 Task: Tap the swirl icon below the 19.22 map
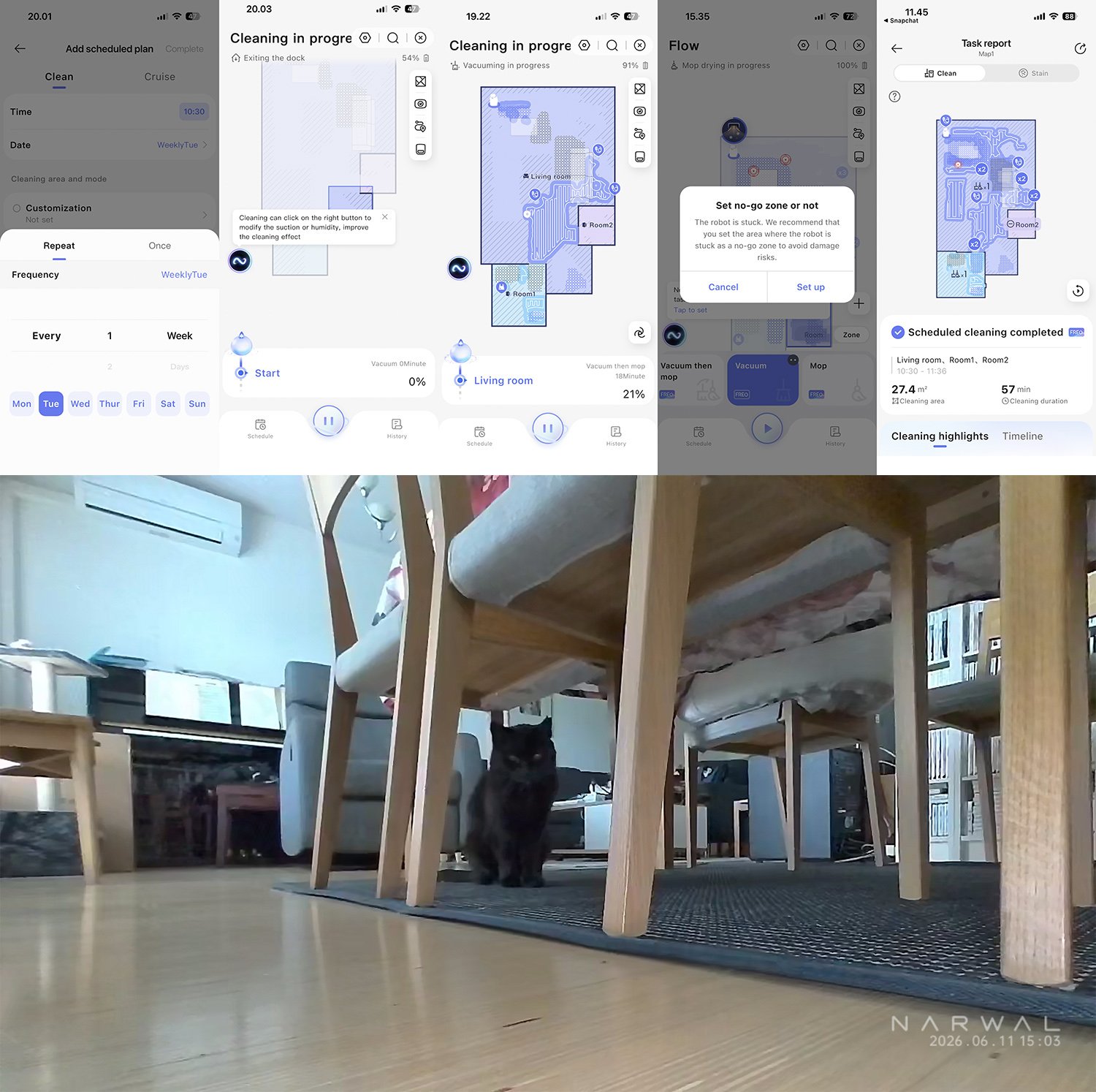coord(639,333)
